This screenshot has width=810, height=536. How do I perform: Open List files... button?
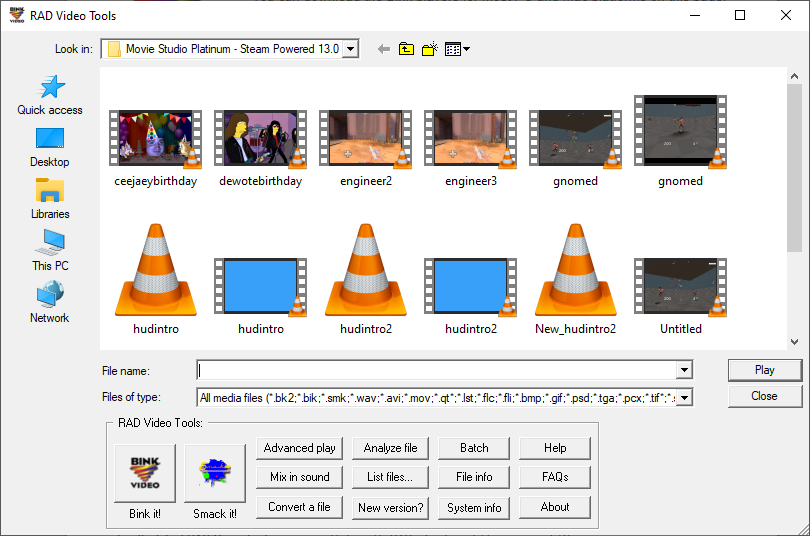pyautogui.click(x=390, y=477)
